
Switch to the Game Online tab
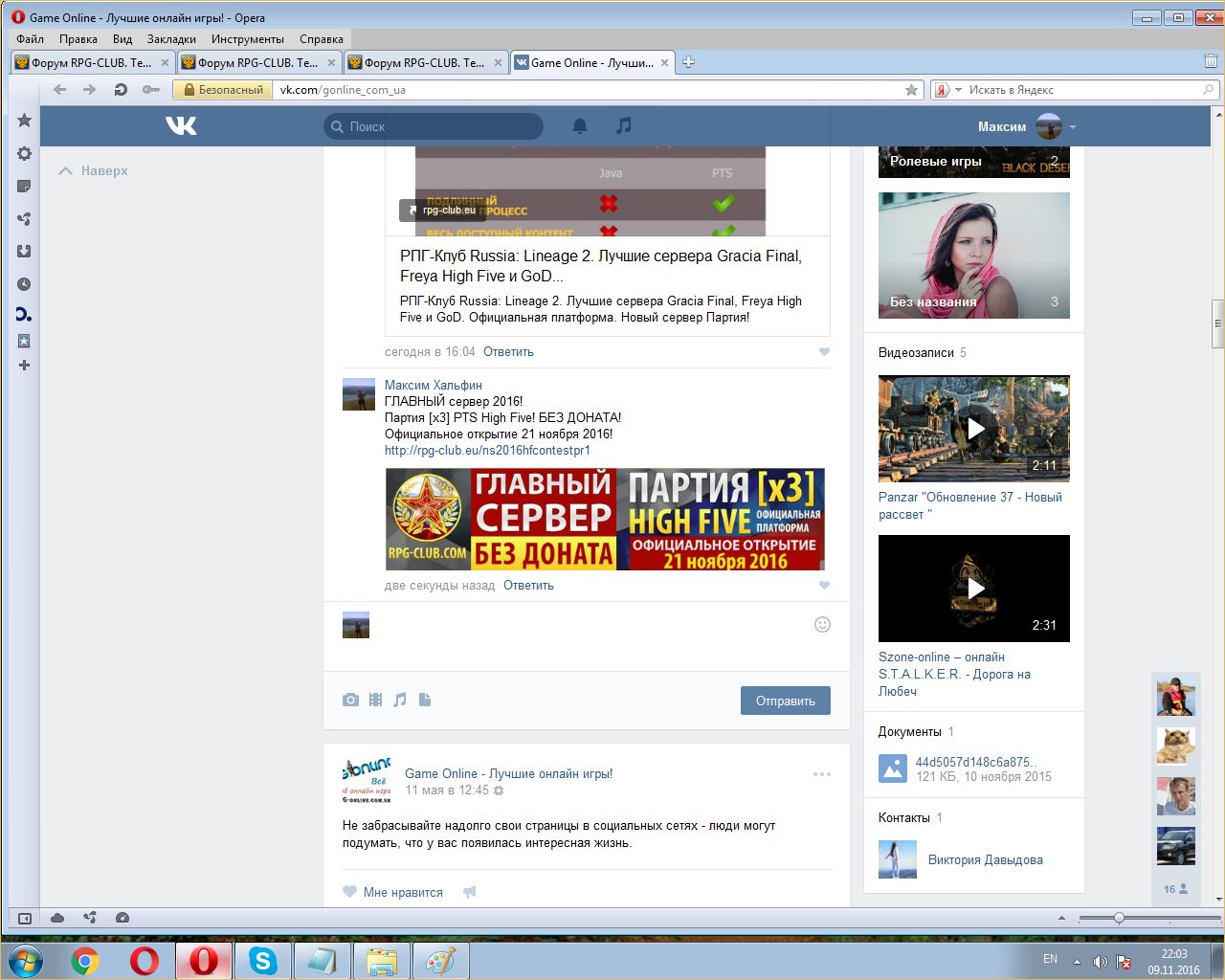[591, 63]
